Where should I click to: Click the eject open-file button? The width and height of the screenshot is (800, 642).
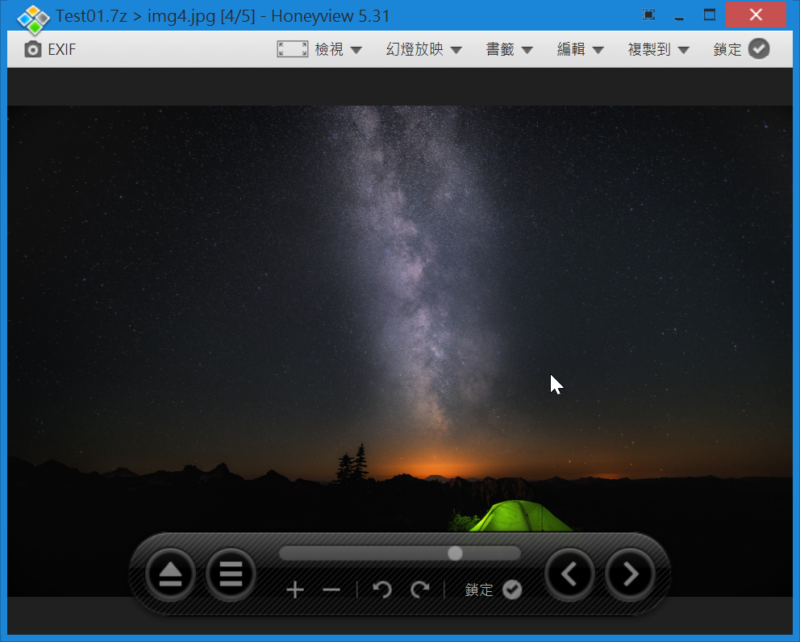tap(170, 575)
